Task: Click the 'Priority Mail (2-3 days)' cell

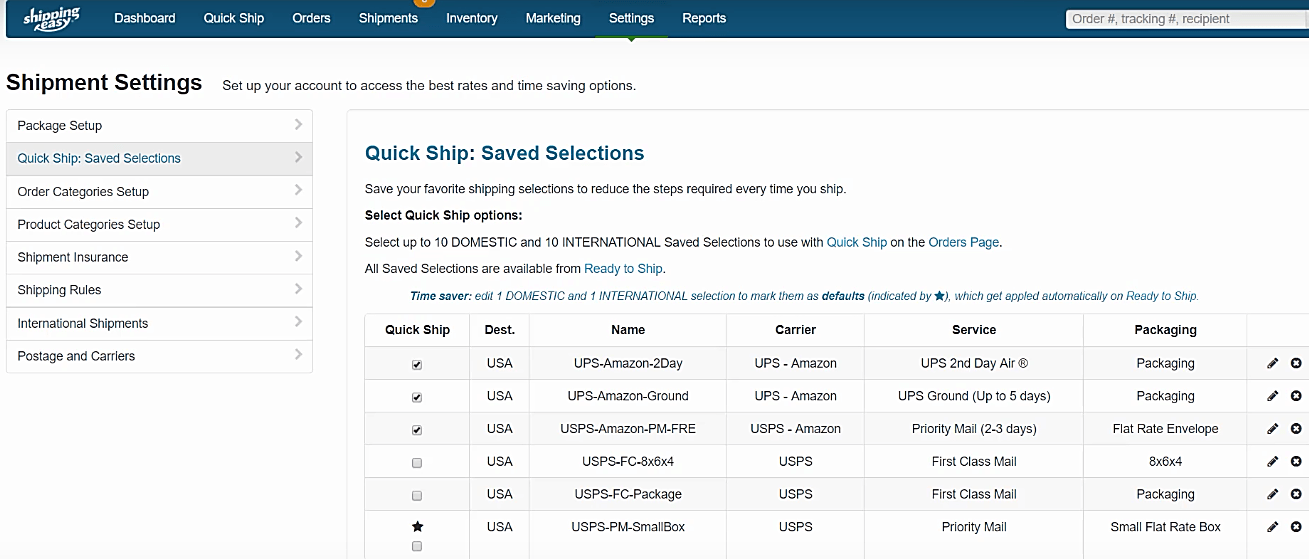Action: coord(974,428)
